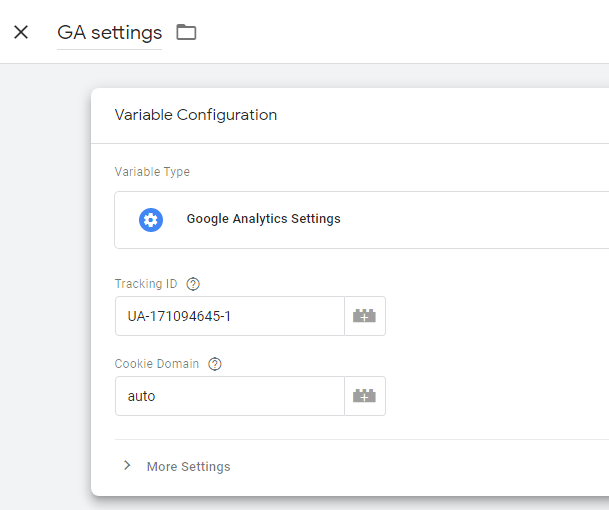609x510 pixels.
Task: Click empty space inside the variable type card
Action: pos(466,220)
